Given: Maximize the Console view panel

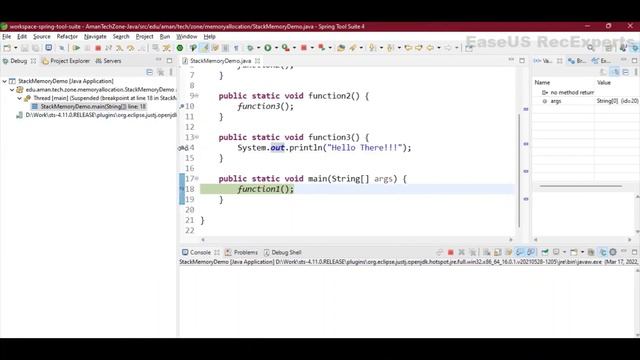Looking at the screenshot, I should pyautogui.click(x=634, y=252).
